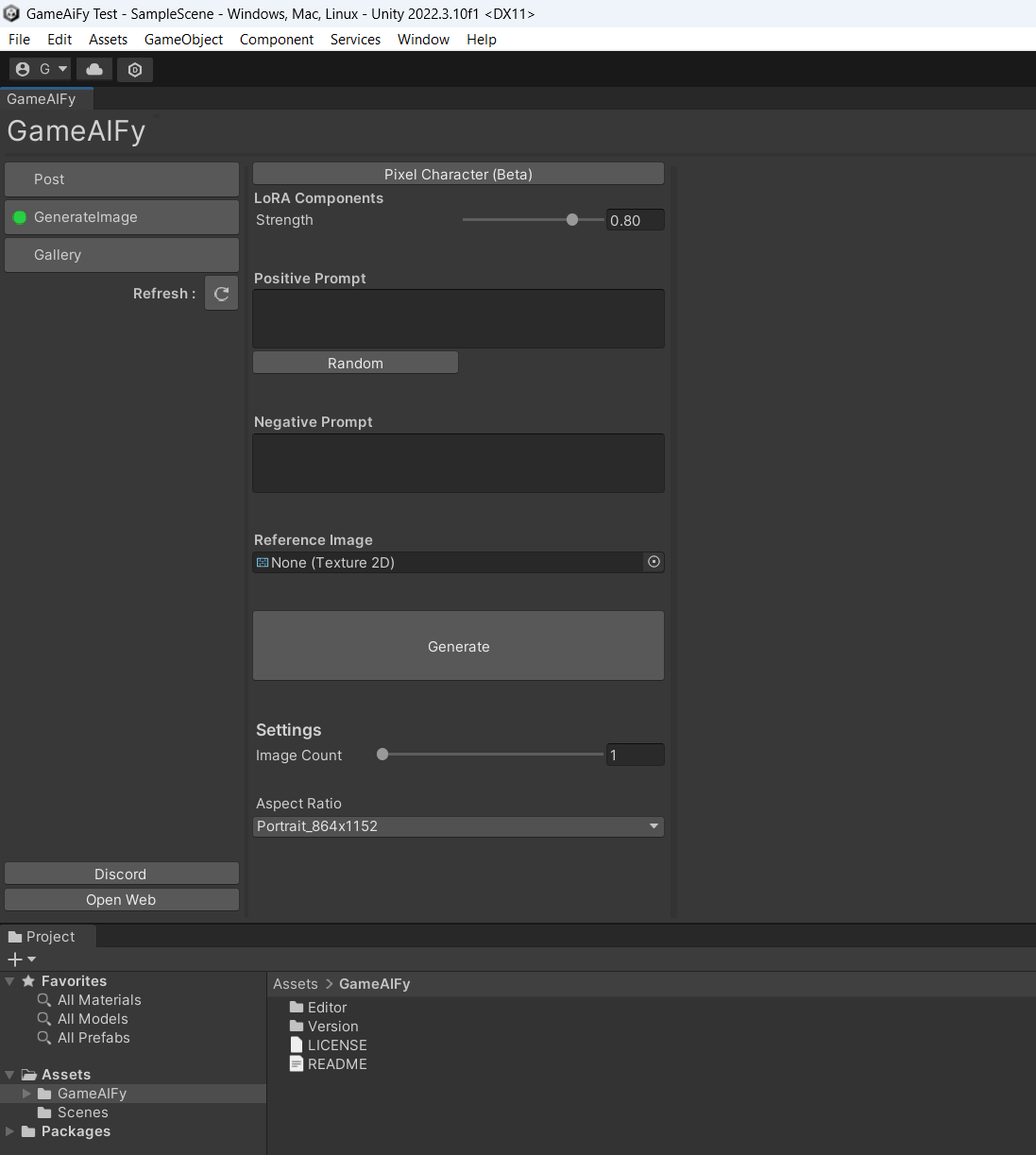1036x1155 pixels.
Task: Select the Version folder name
Action: pyautogui.click(x=333, y=1027)
